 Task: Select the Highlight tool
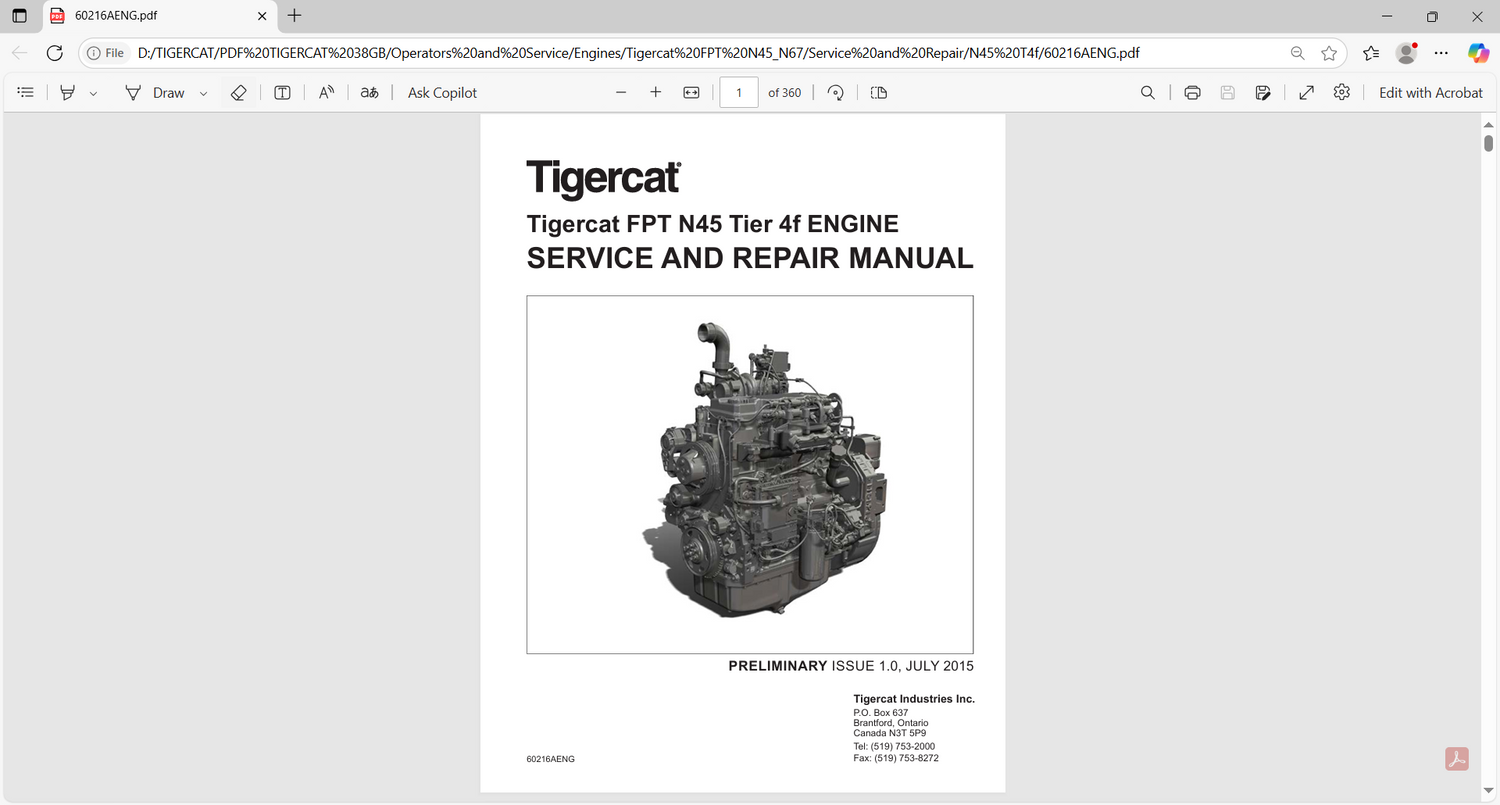(x=68, y=92)
